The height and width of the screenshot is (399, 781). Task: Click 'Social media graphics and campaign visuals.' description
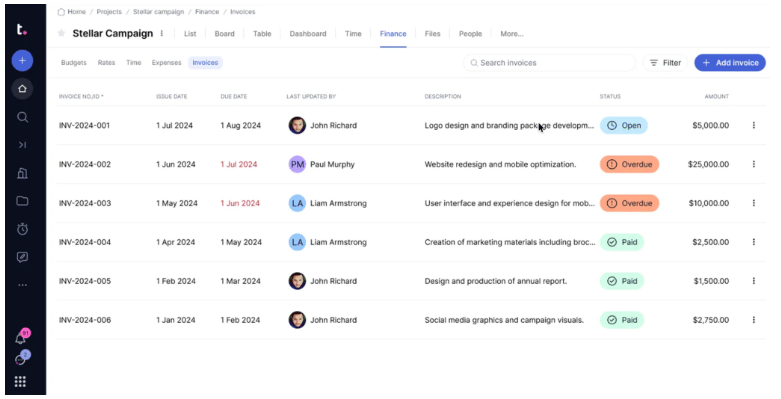[x=504, y=320]
